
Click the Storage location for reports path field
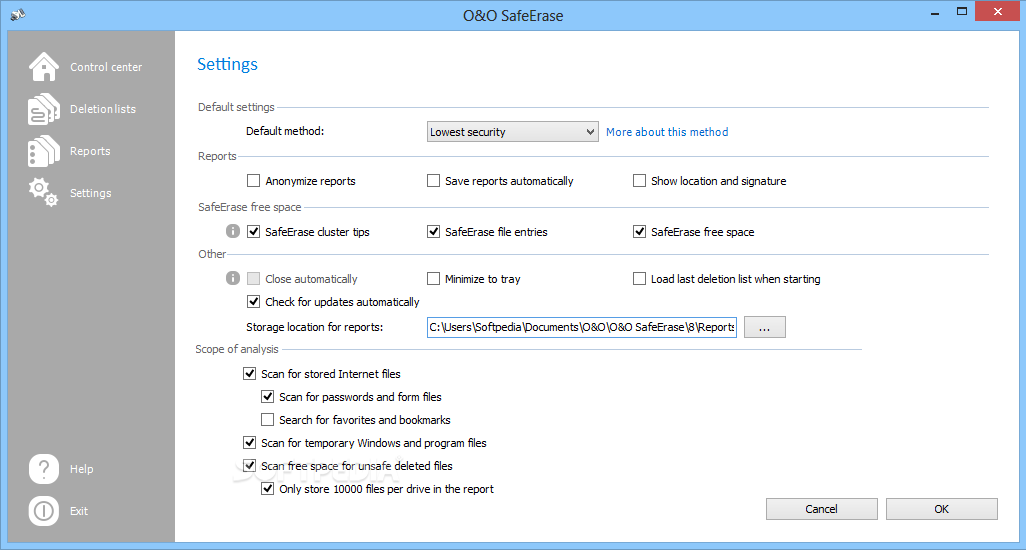click(x=582, y=327)
